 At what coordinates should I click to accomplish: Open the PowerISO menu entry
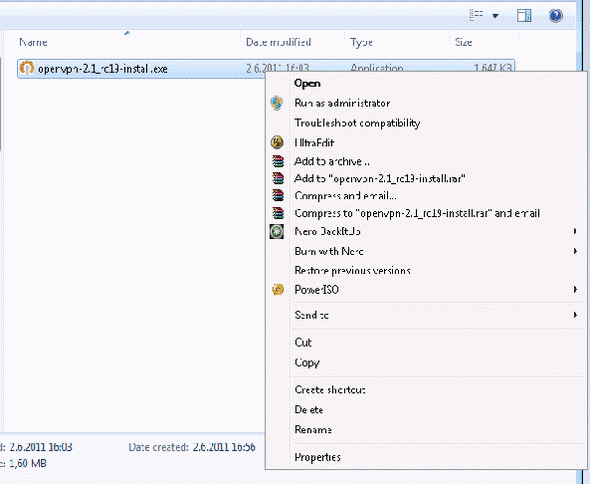316,289
